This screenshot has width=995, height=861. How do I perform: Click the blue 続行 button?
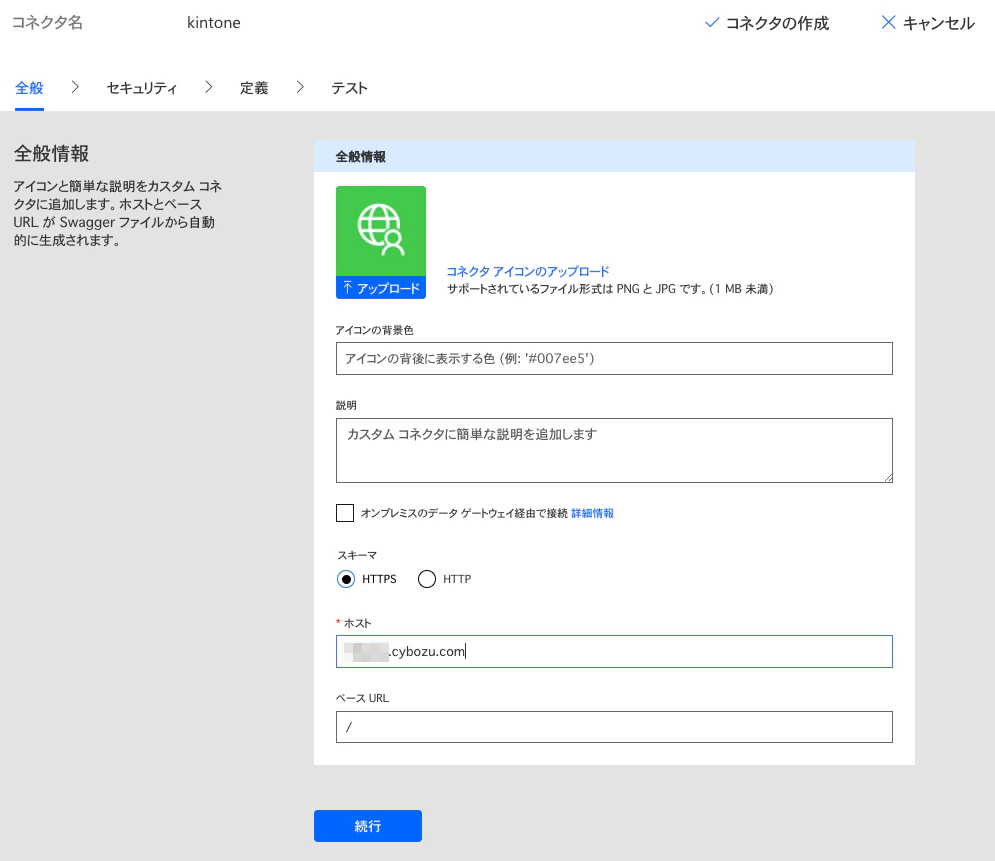368,826
